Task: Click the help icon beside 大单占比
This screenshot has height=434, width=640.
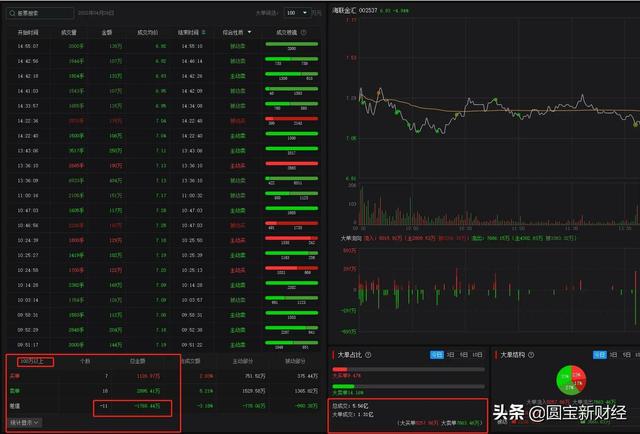Action: (368, 355)
